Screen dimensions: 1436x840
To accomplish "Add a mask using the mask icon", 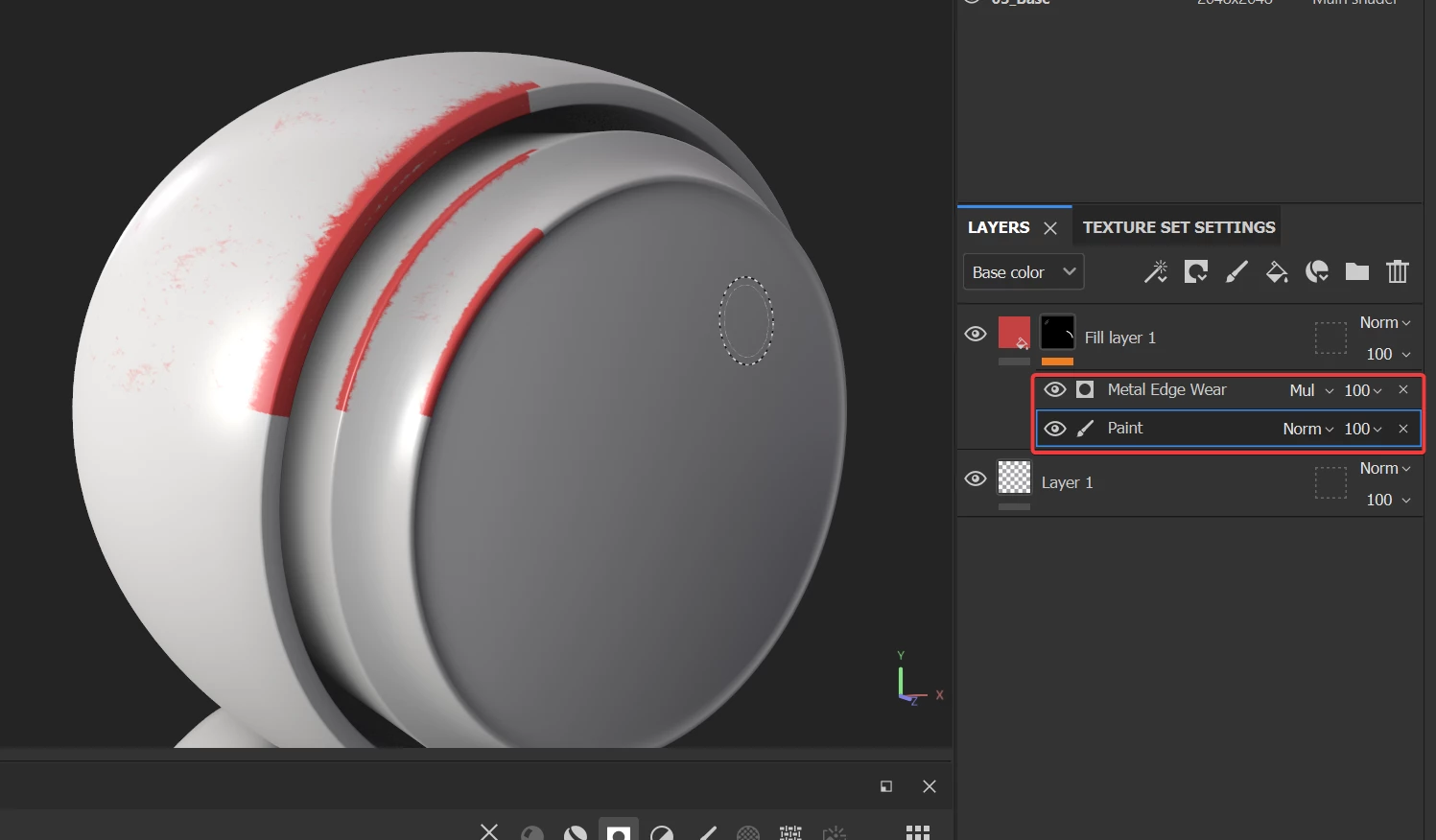I will point(1196,272).
